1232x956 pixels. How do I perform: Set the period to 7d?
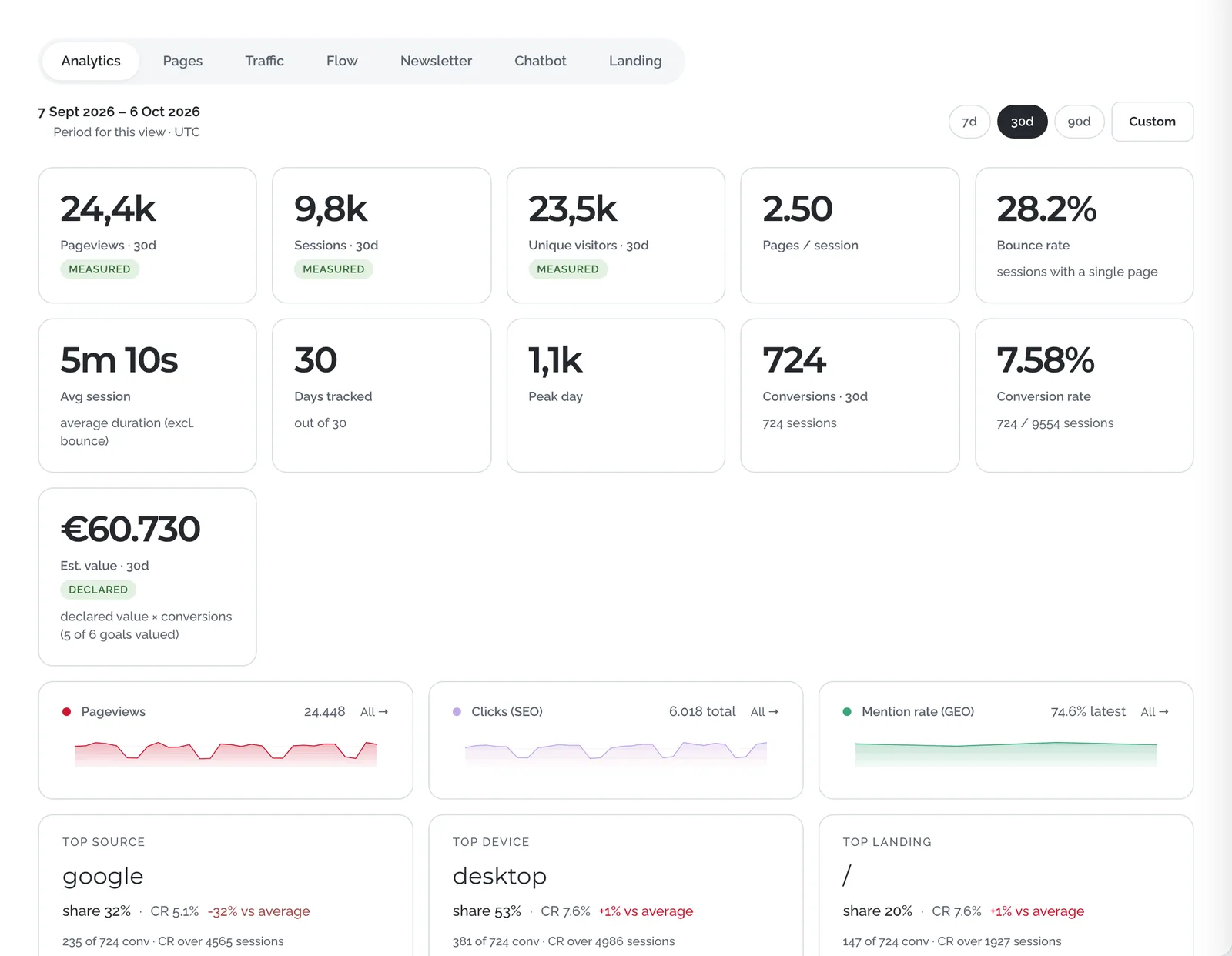click(x=969, y=122)
